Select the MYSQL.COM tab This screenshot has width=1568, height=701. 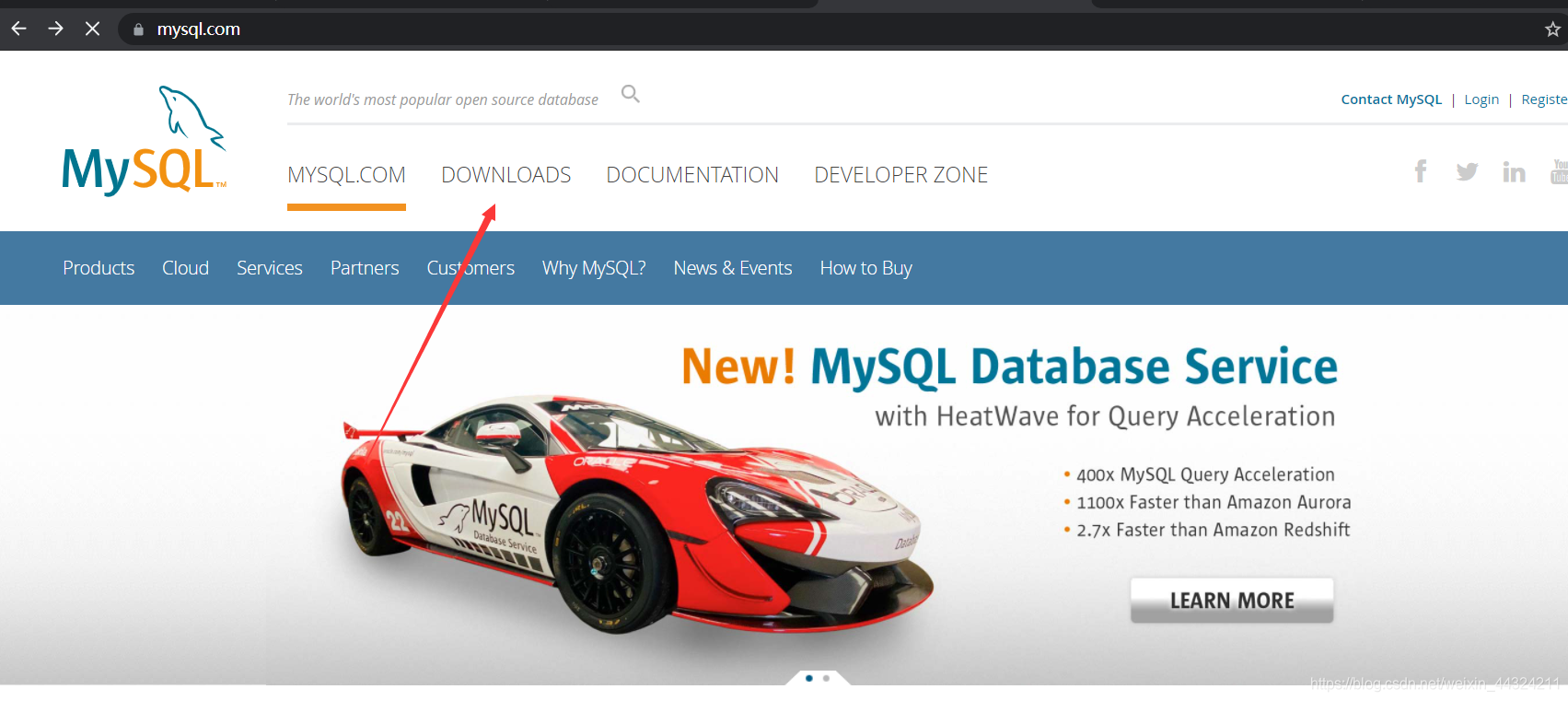pos(346,175)
